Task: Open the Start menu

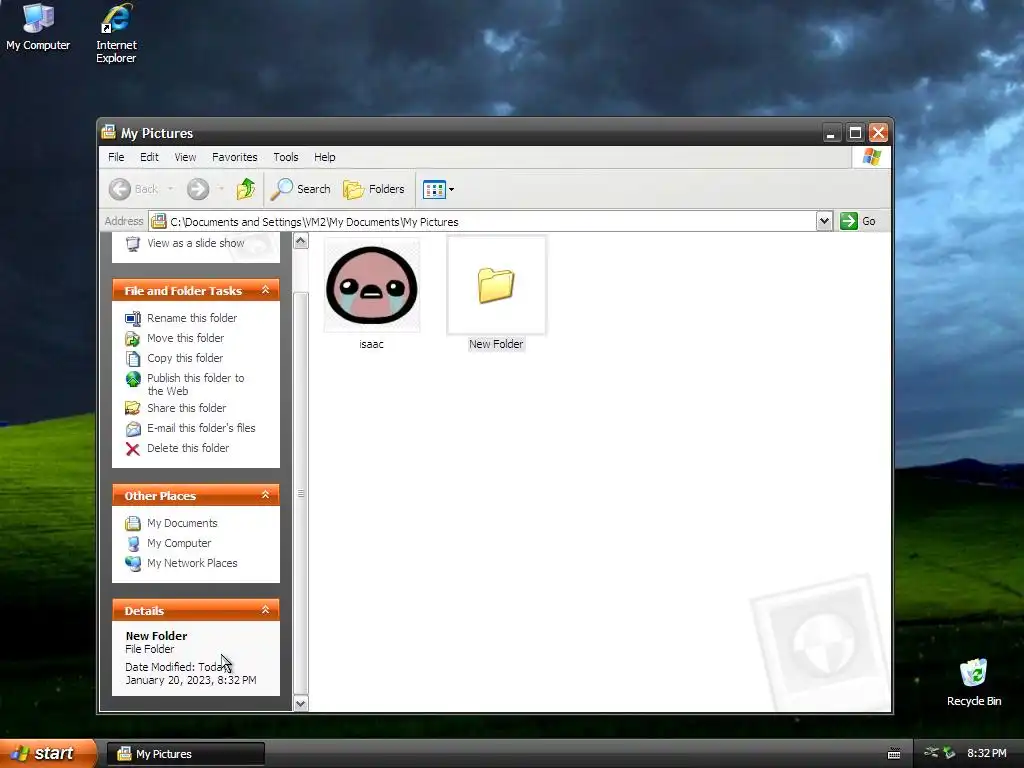Action: 48,754
